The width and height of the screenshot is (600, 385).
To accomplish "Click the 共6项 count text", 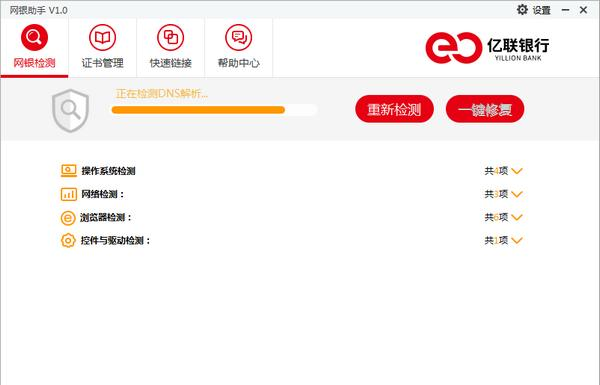I will click(x=496, y=218).
